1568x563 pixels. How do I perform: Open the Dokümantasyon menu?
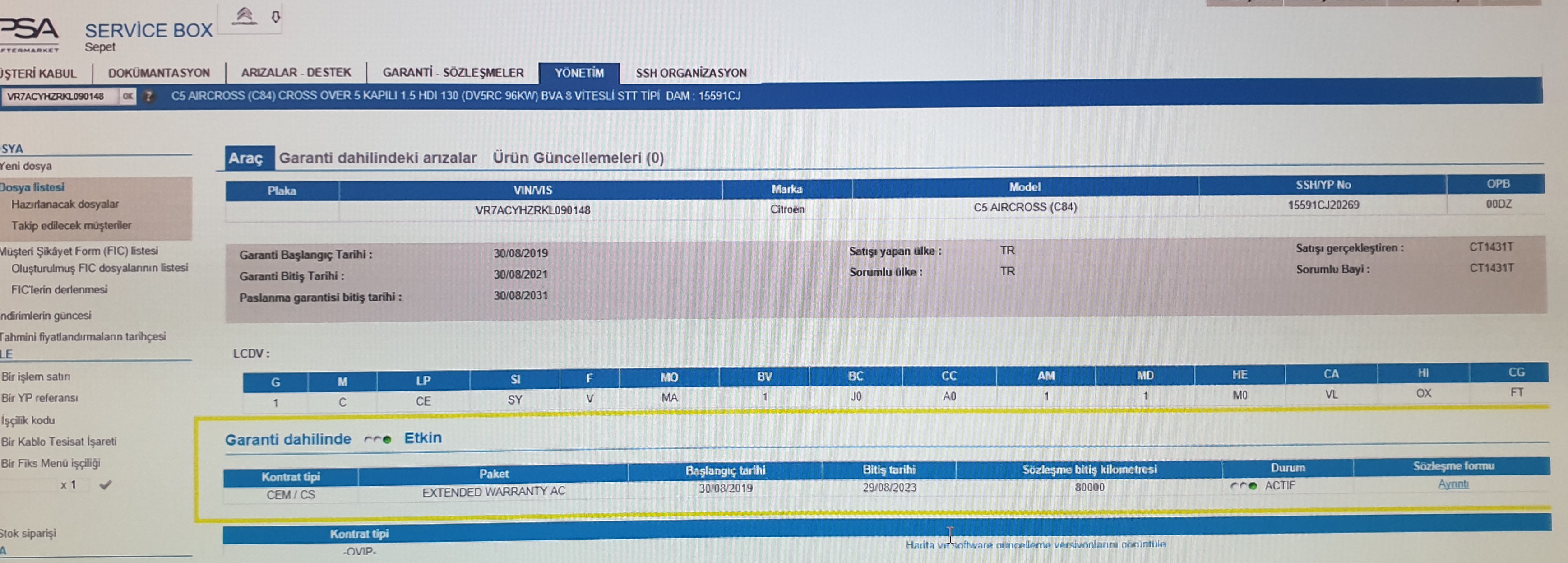159,73
